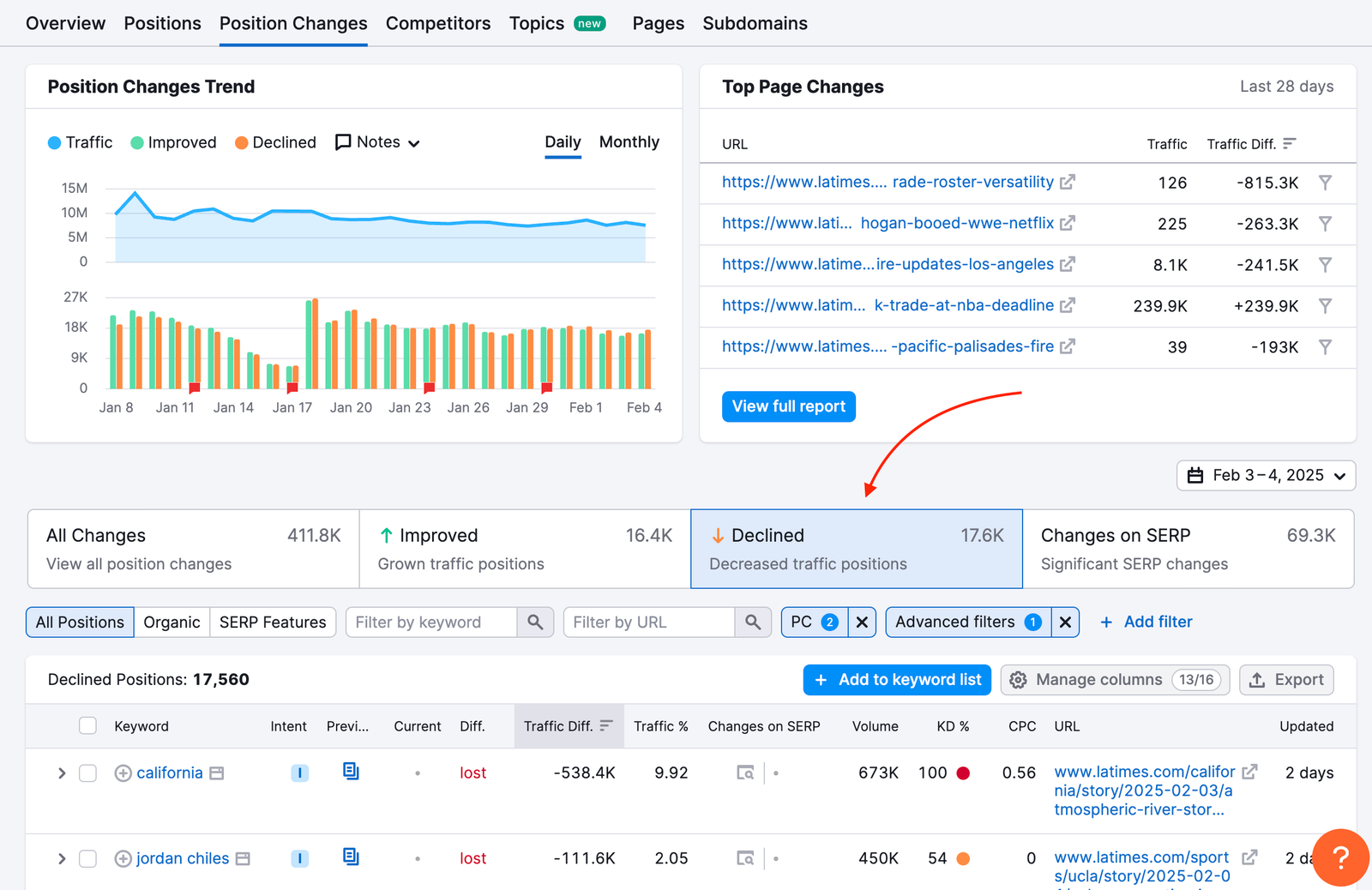
Task: Open external link icon for hogan-booed-wwe-netflix URL
Action: pos(1068,224)
